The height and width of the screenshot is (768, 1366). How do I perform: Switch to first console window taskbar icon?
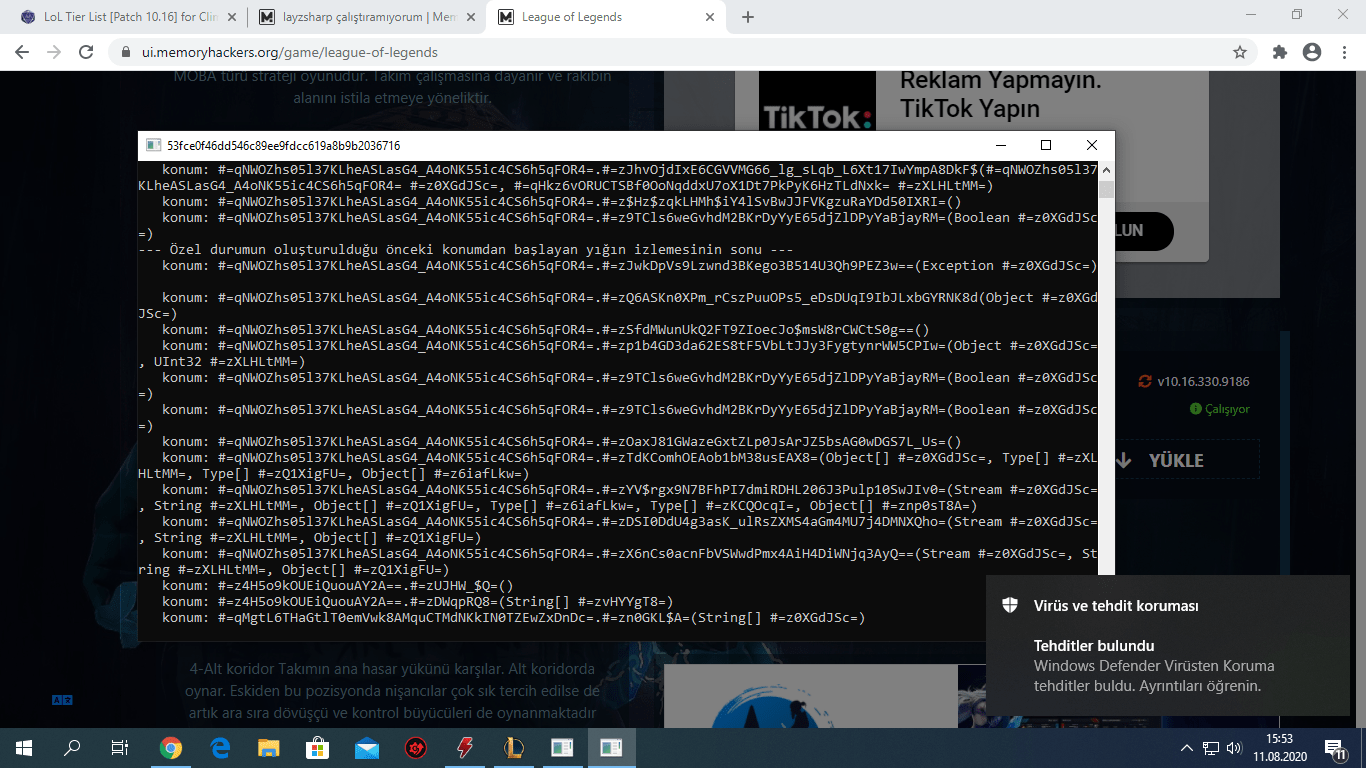(562, 747)
